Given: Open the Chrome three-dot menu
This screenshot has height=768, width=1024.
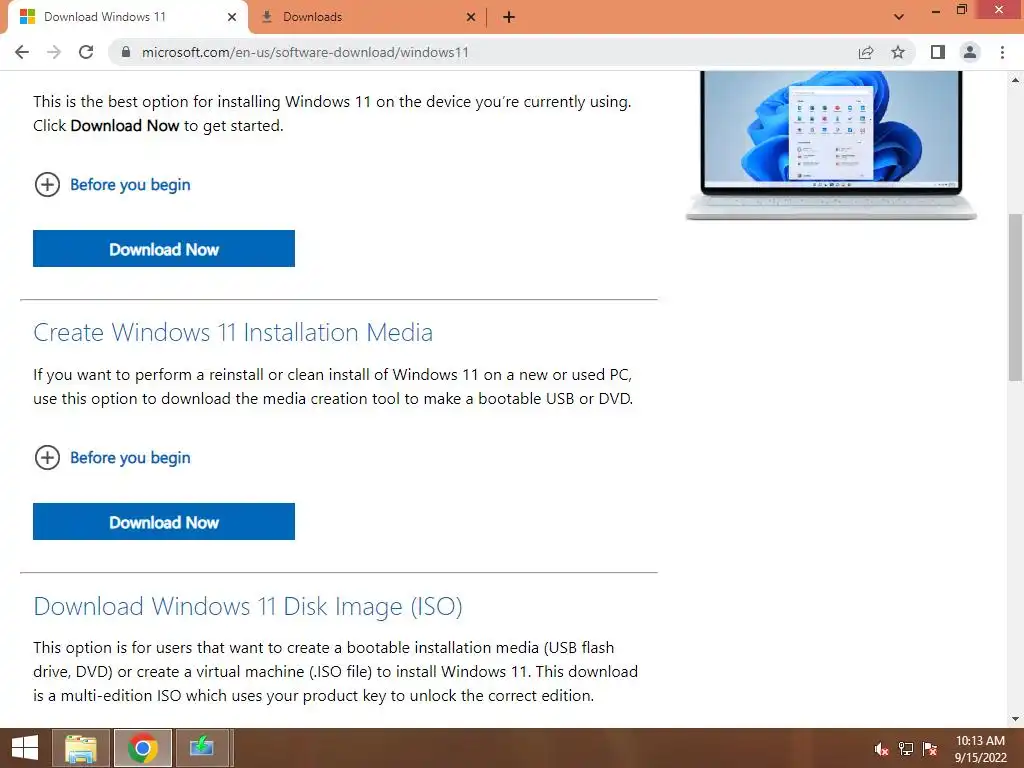Looking at the screenshot, I should pyautogui.click(x=1002, y=52).
